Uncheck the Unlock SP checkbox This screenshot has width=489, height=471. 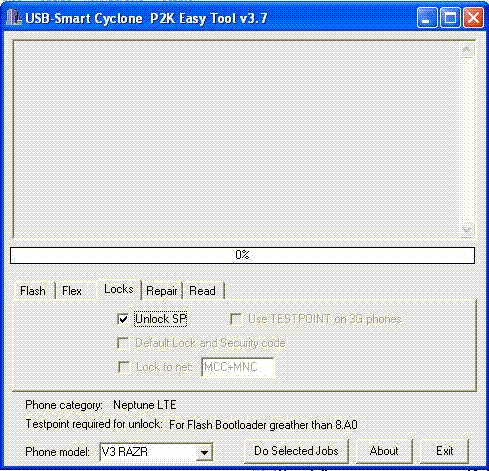(x=123, y=319)
